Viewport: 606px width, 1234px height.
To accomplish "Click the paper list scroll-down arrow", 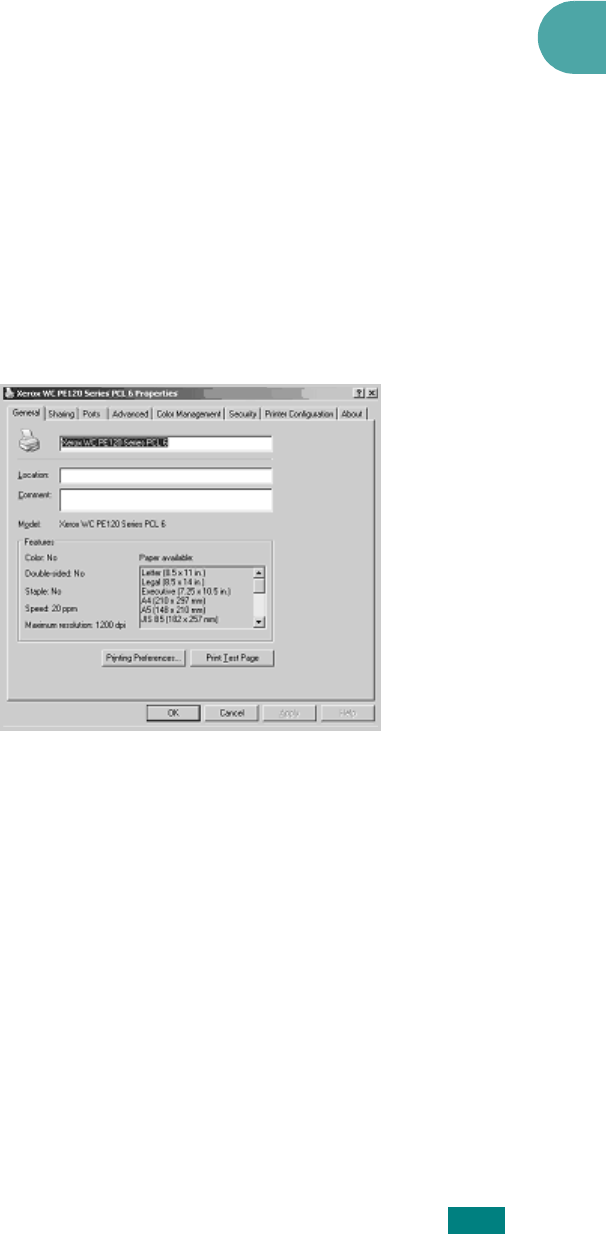I will (259, 621).
